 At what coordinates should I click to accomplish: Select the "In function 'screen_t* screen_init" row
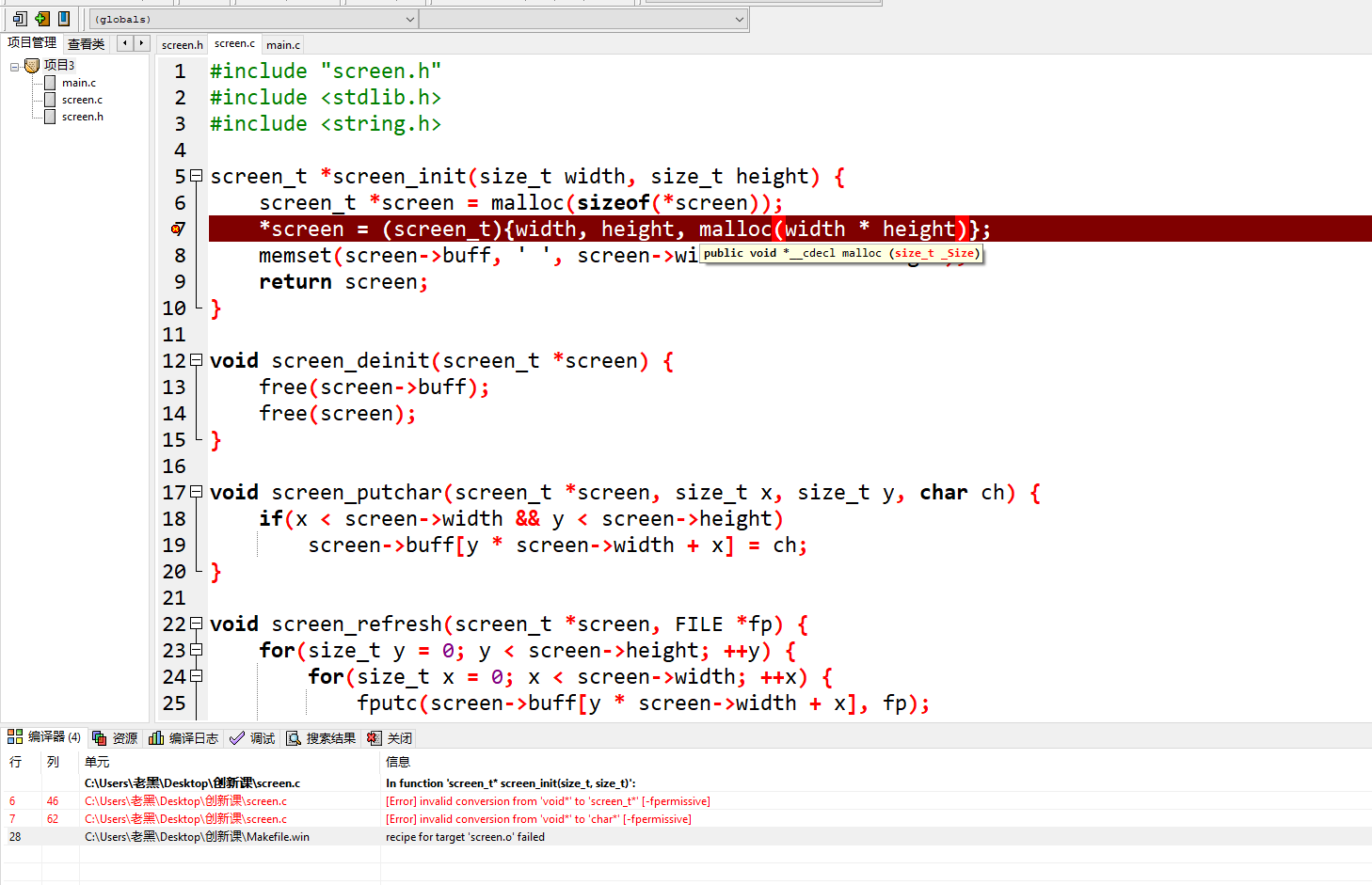pos(686,783)
